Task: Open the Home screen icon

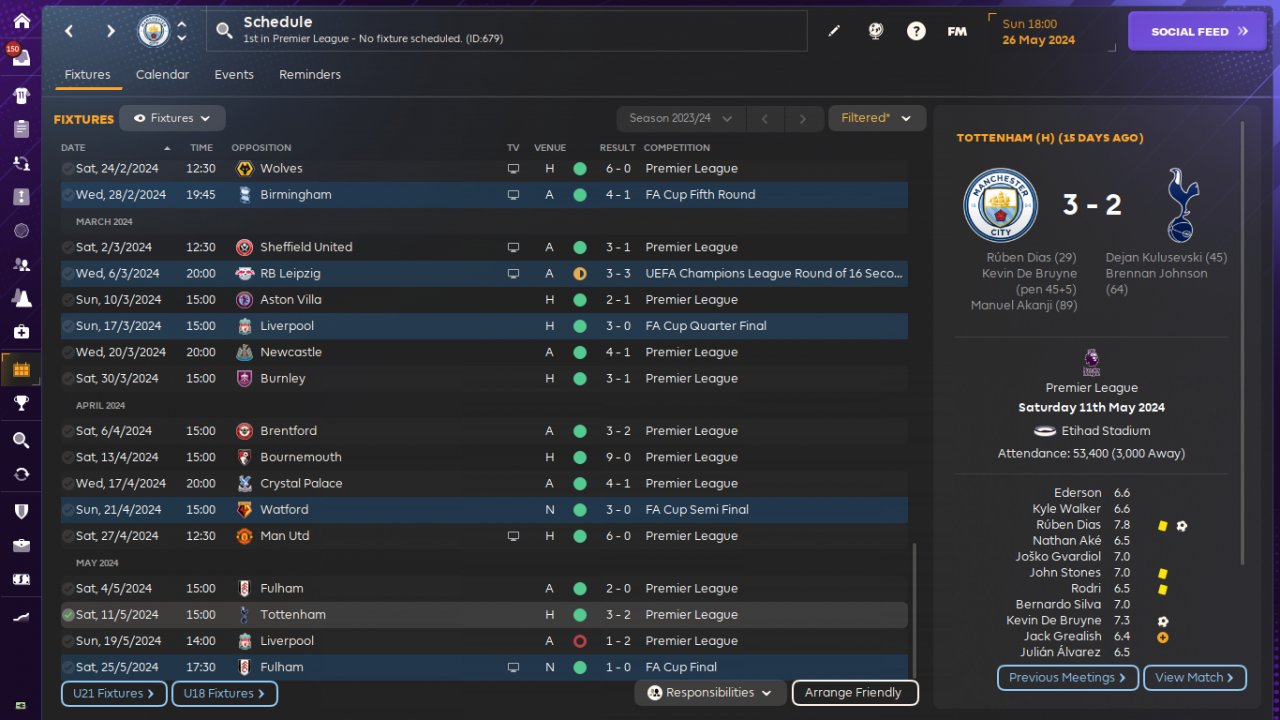Action: 21,21
